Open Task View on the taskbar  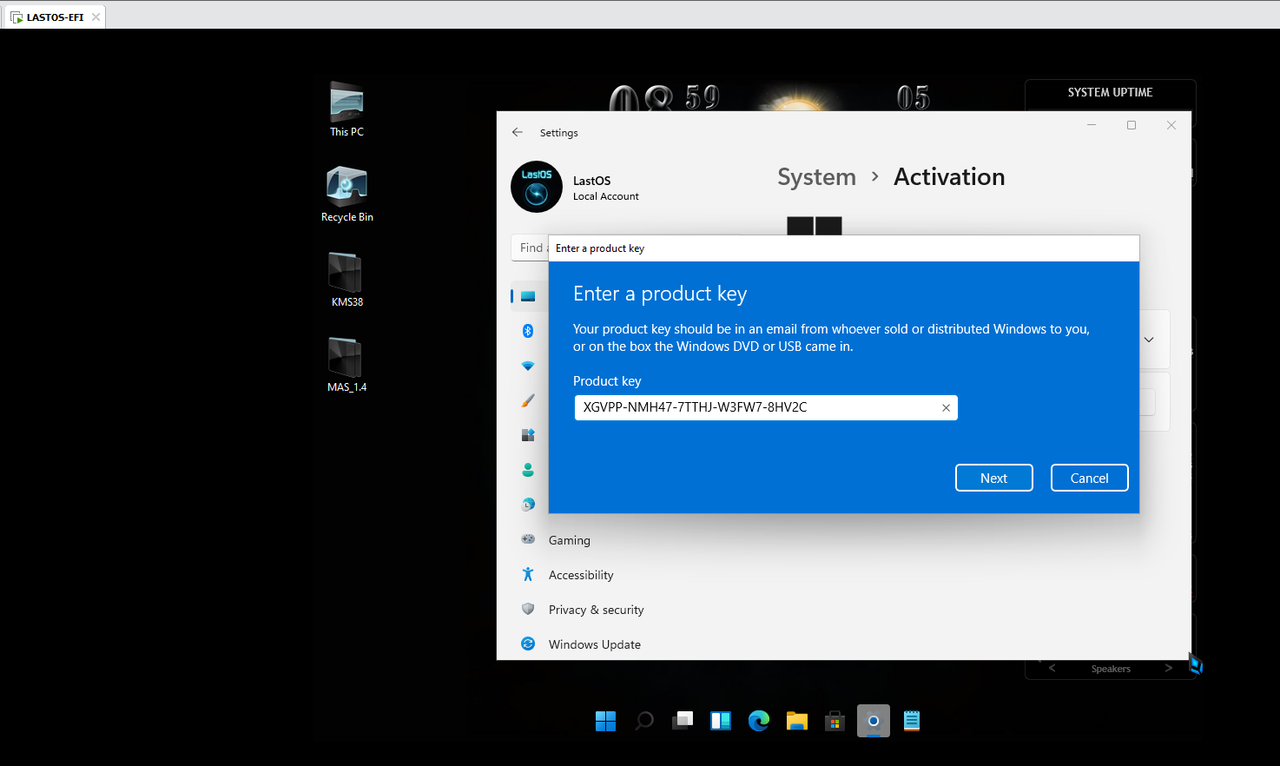[x=683, y=721]
